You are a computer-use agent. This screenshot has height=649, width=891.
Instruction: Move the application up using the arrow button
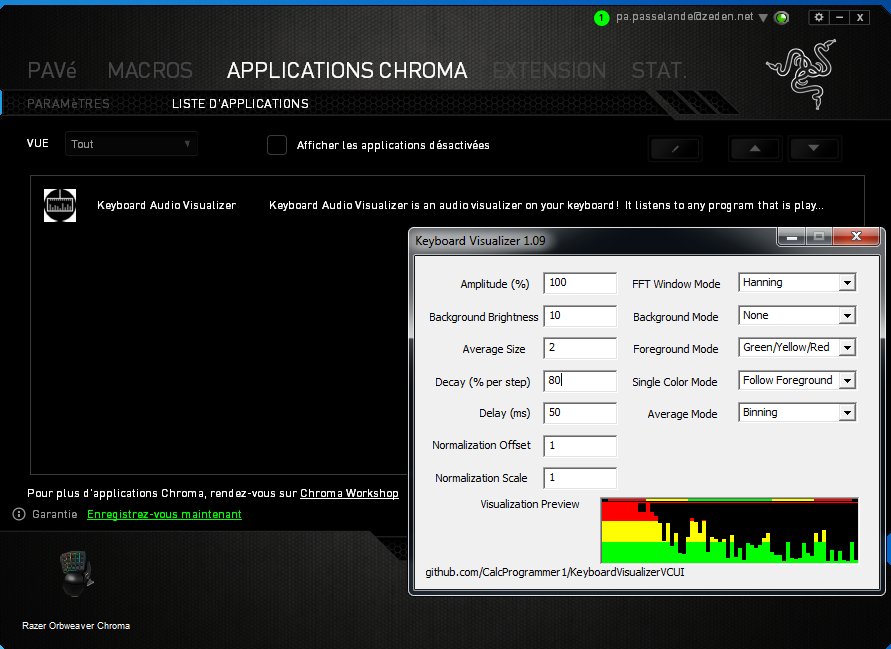[x=754, y=148]
